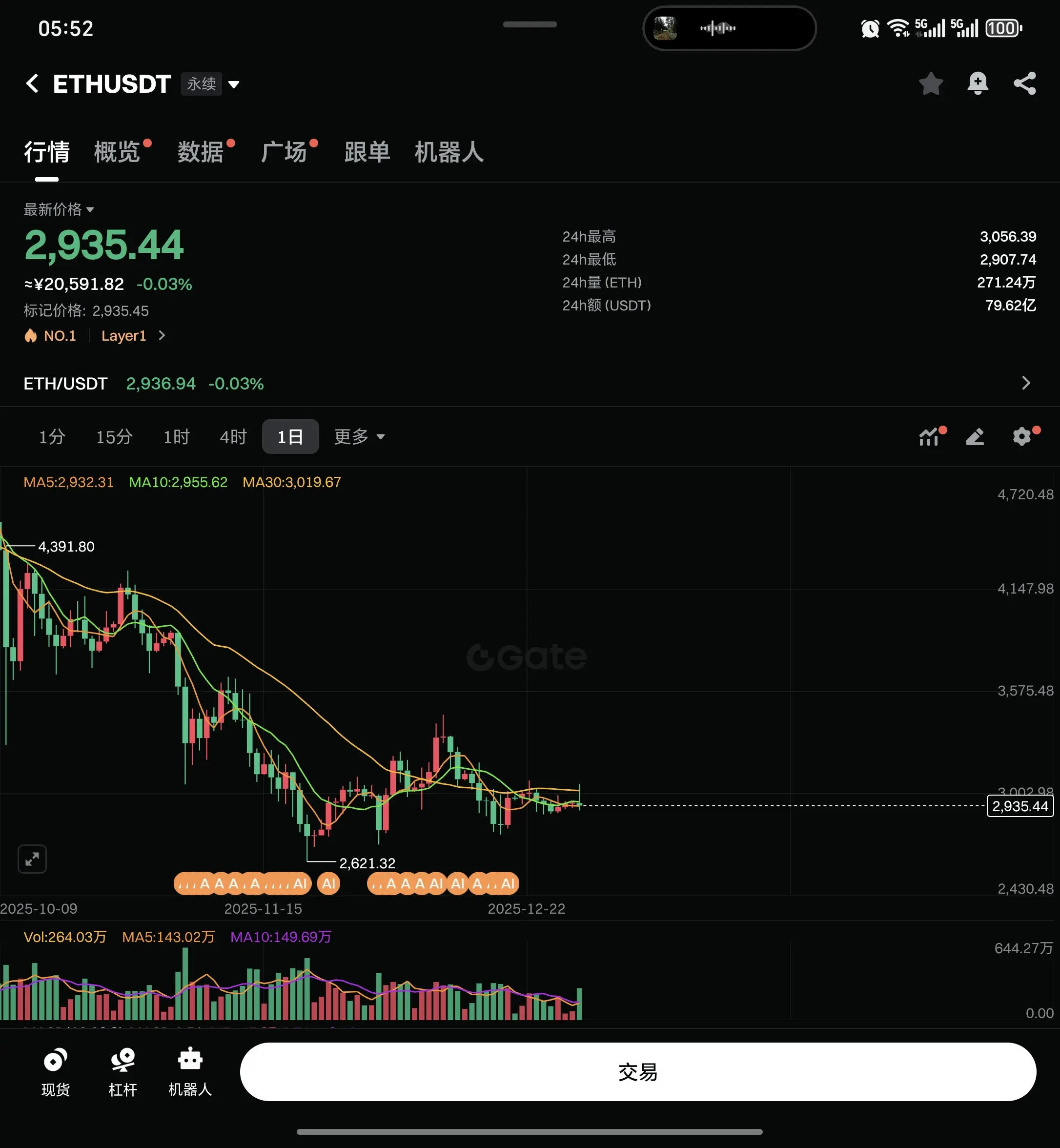Open chart indicators icon
This screenshot has width=1060, height=1148.
coord(930,436)
